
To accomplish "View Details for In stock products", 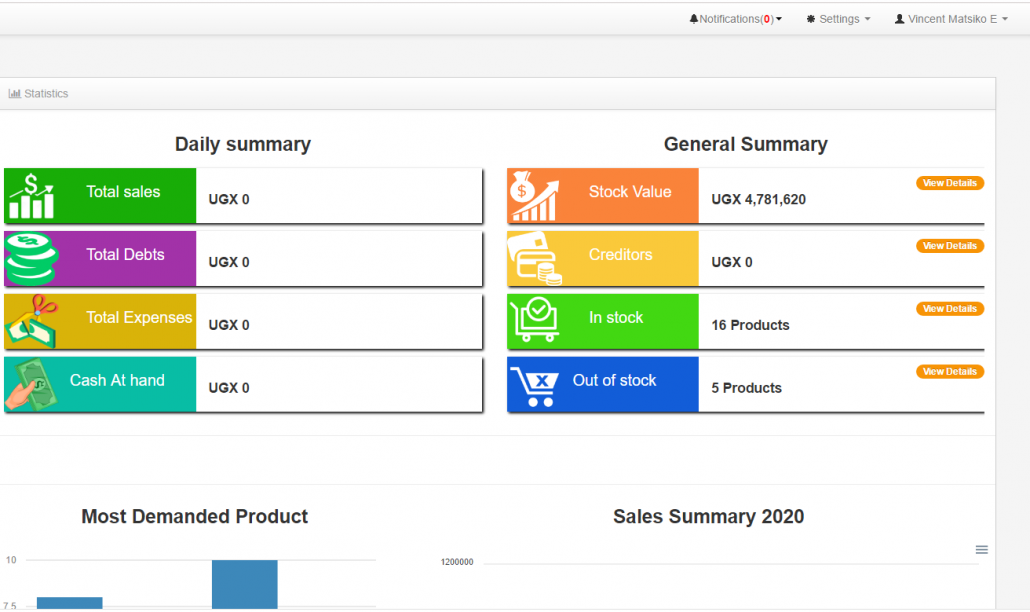I will [949, 309].
